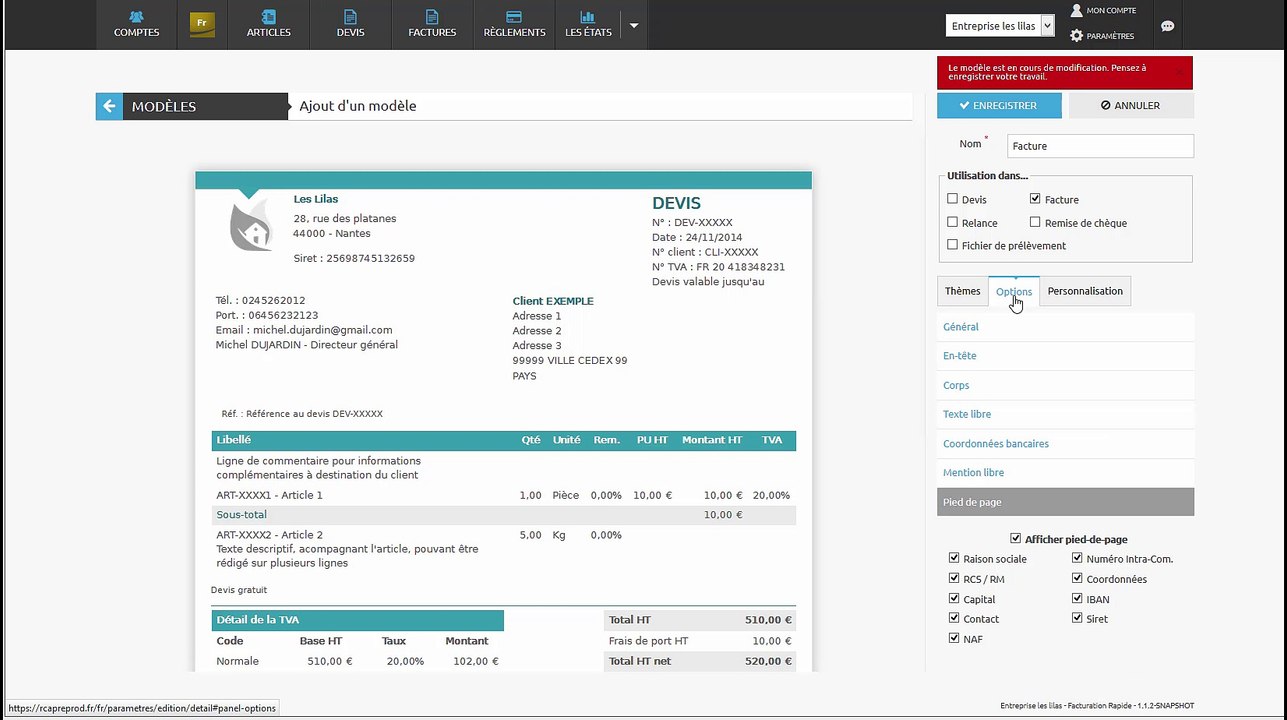Uncheck the footer Siret checkbox
Viewport: 1287px width, 720px height.
(1077, 618)
